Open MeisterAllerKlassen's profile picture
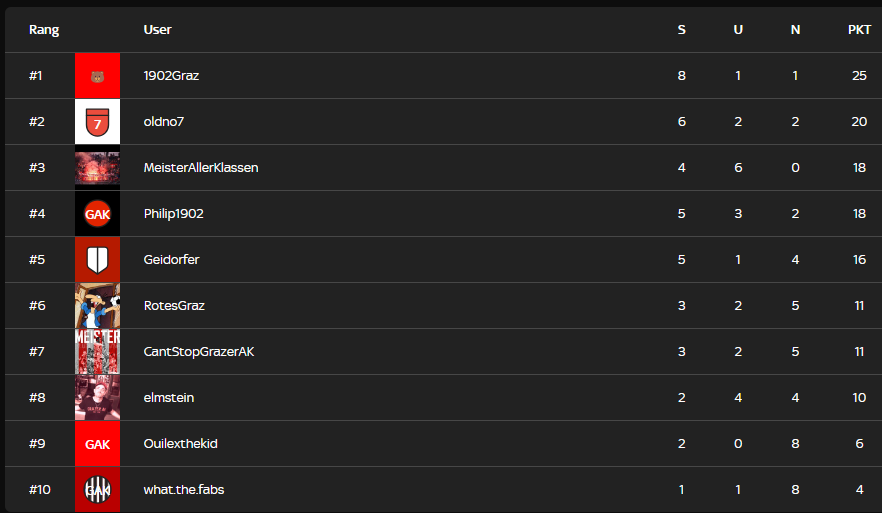 [97, 168]
